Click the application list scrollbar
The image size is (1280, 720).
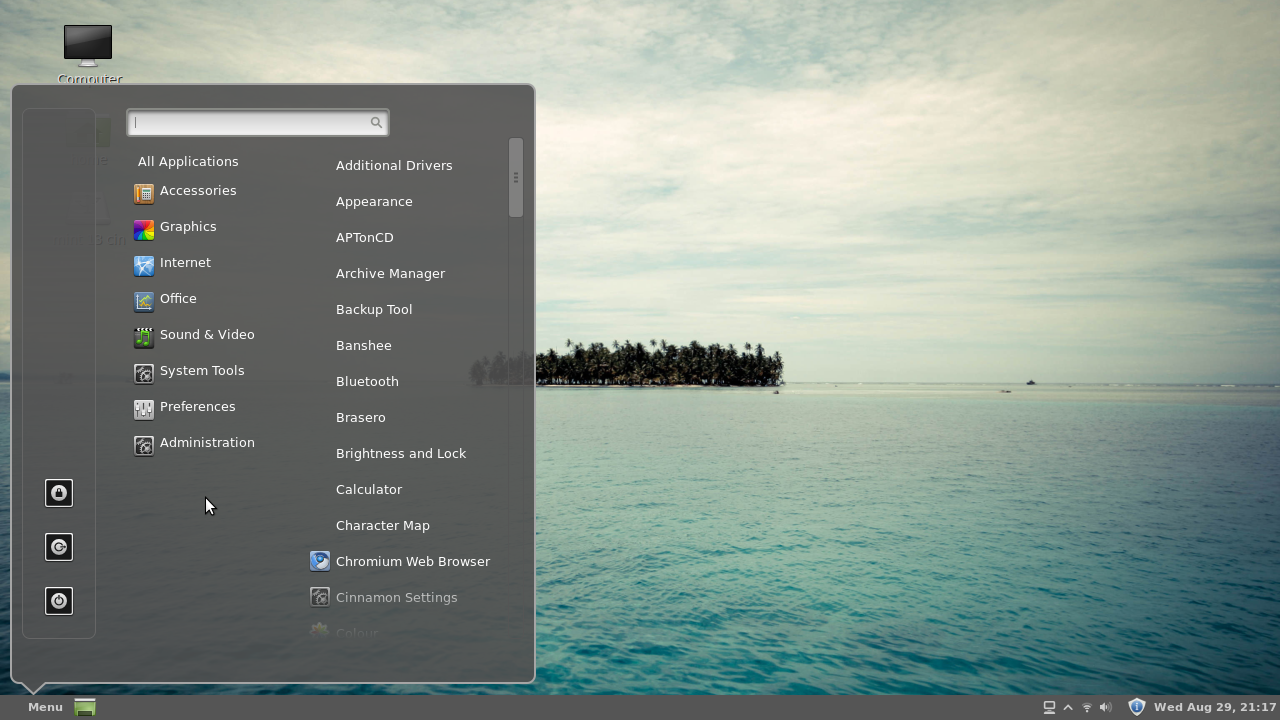[516, 178]
